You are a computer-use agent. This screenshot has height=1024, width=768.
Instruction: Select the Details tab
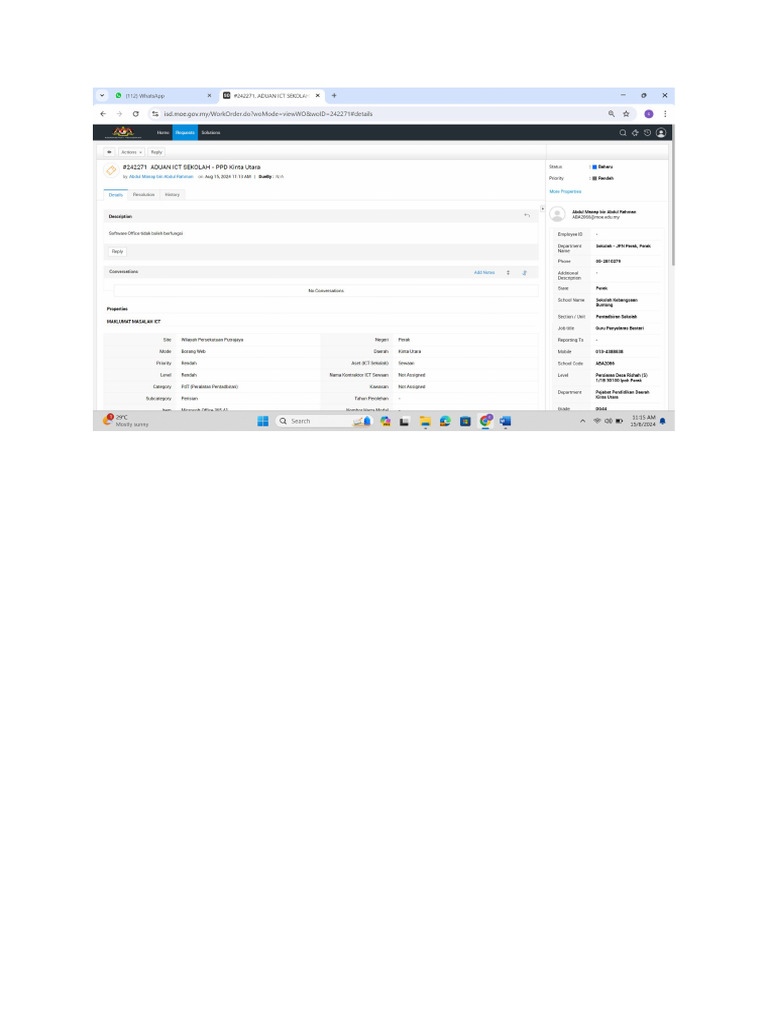116,195
